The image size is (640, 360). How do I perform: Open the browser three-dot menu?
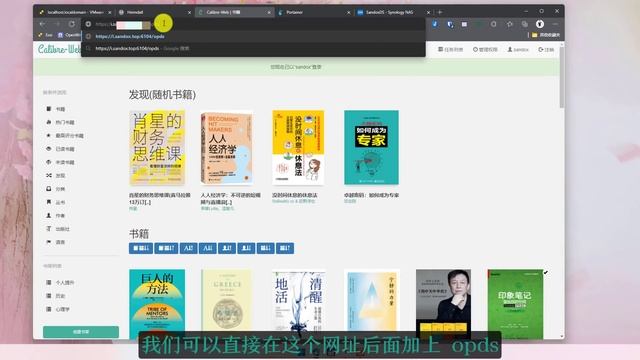point(555,24)
